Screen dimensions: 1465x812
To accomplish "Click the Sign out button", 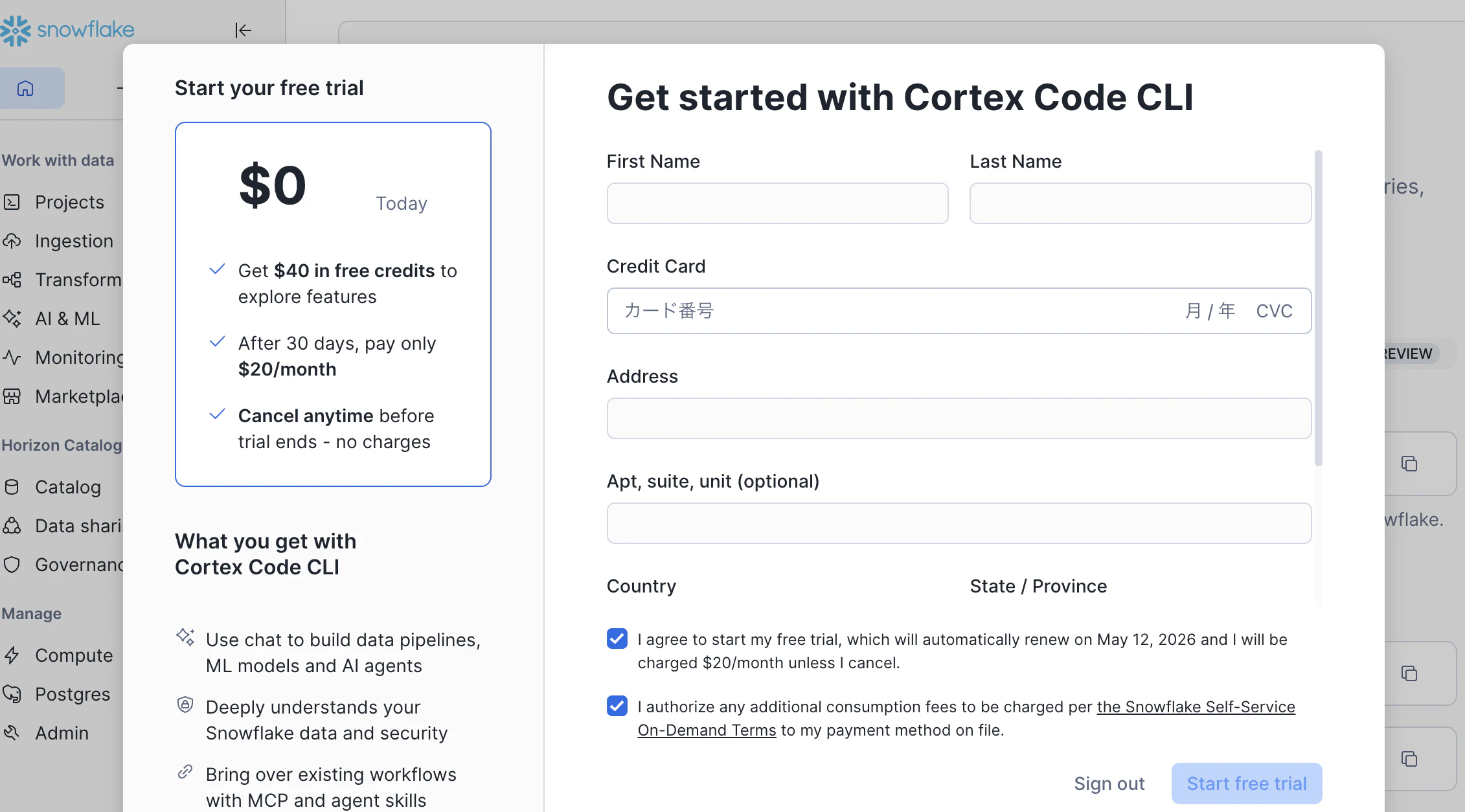I will pyautogui.click(x=1109, y=784).
